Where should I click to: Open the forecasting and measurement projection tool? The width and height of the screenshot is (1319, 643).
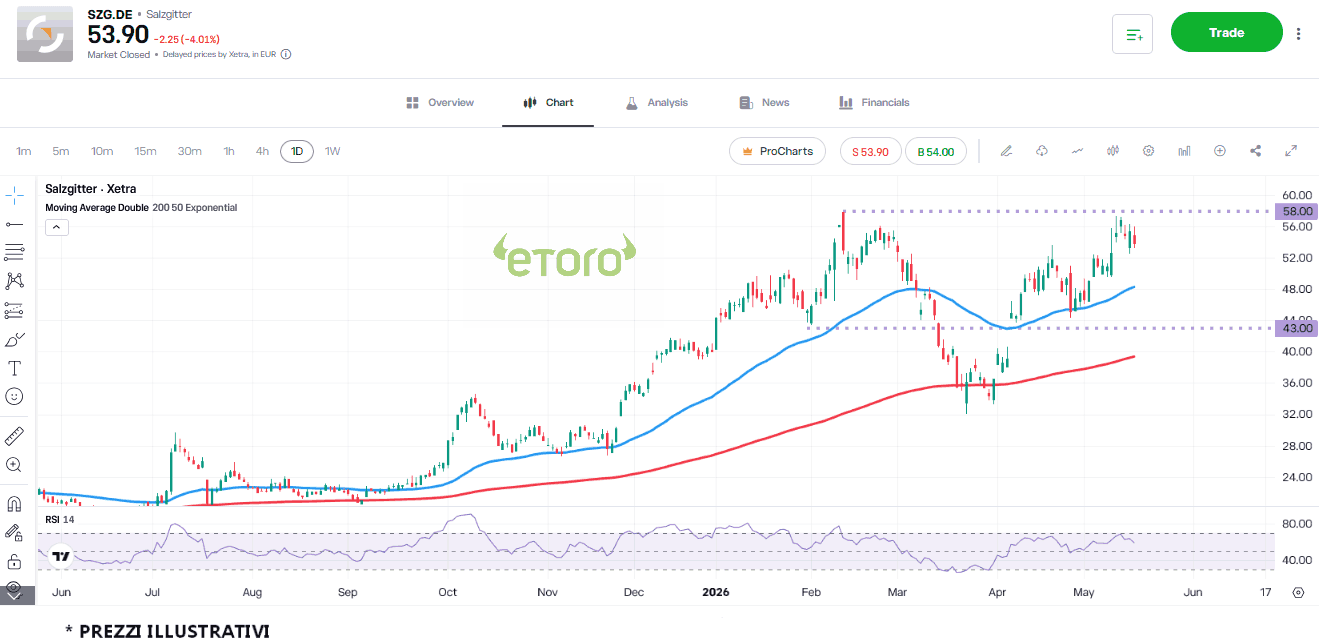[x=14, y=310]
